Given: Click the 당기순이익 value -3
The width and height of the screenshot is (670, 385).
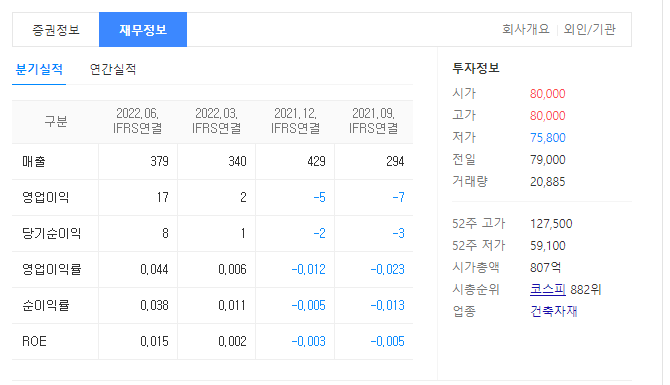Looking at the screenshot, I should (x=398, y=233).
